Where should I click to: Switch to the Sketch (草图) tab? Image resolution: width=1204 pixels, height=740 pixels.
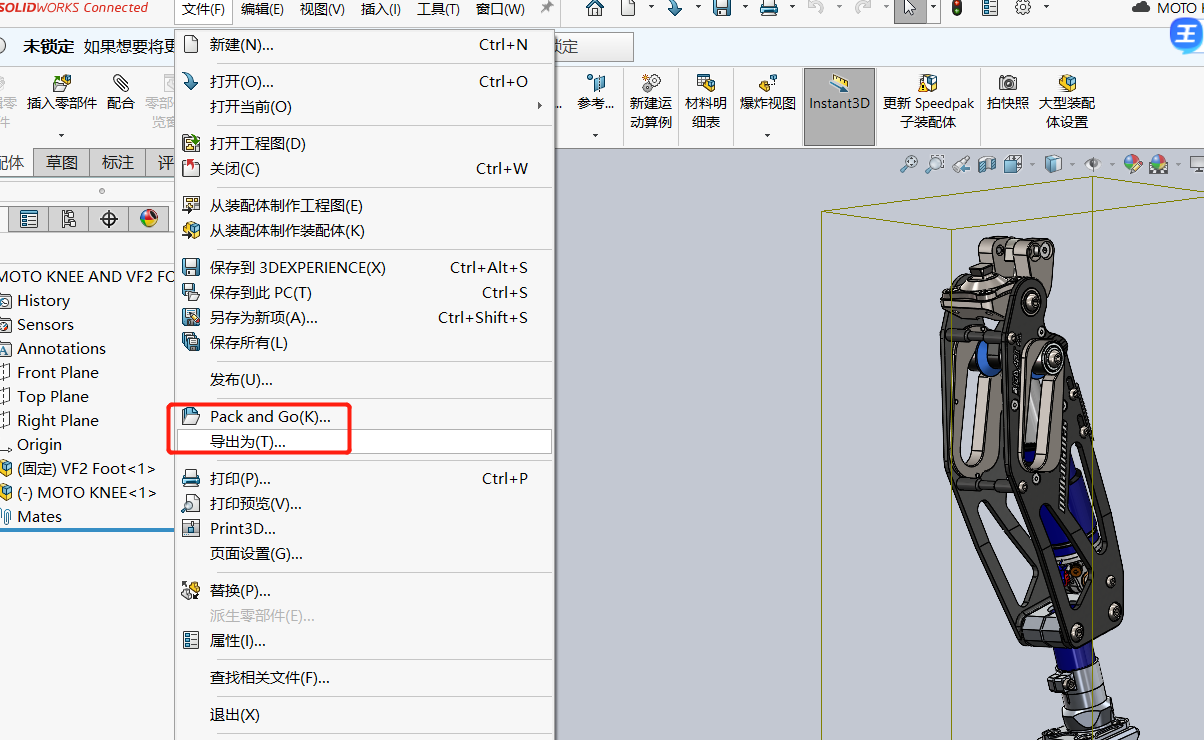point(61,162)
